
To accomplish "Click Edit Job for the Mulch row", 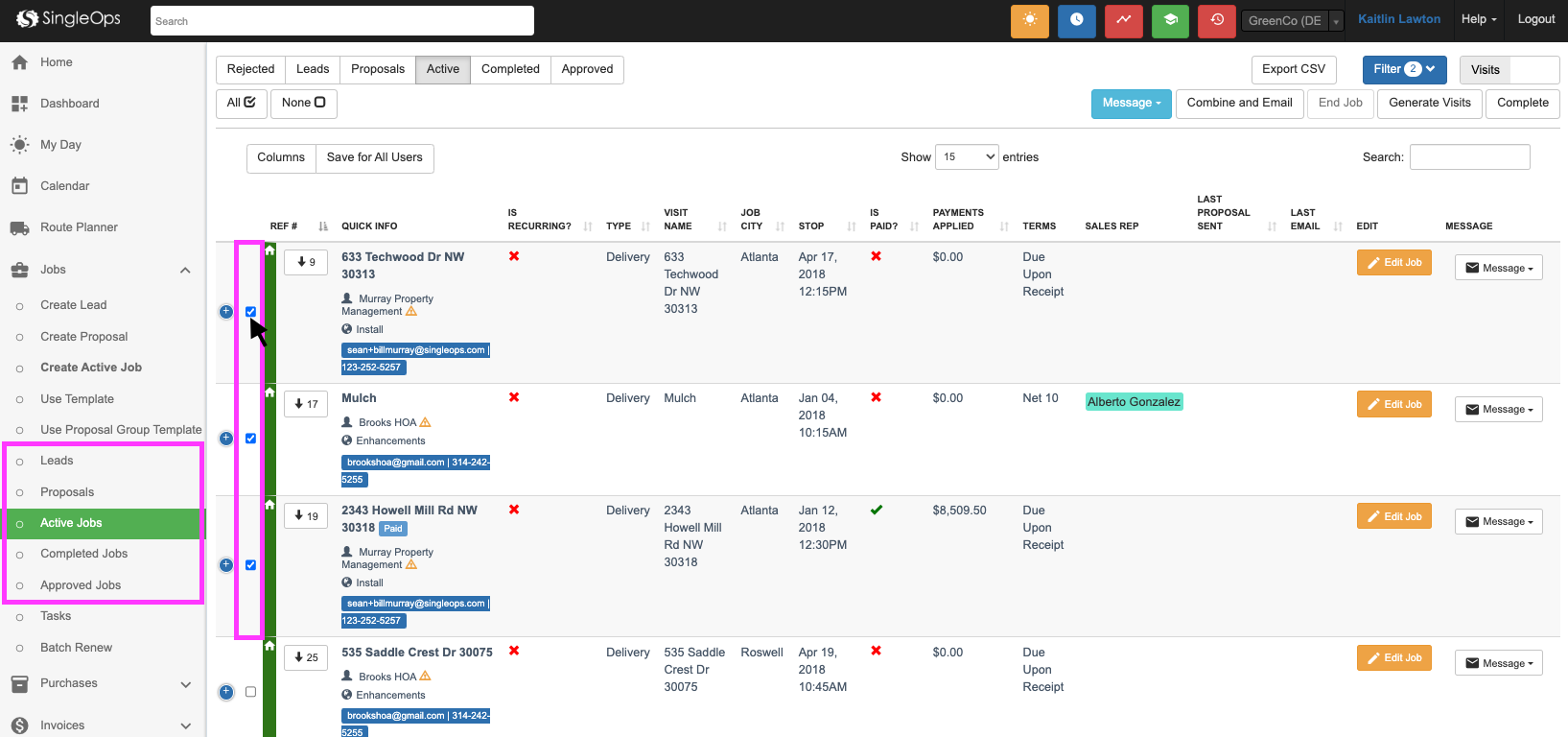I will click(x=1394, y=404).
